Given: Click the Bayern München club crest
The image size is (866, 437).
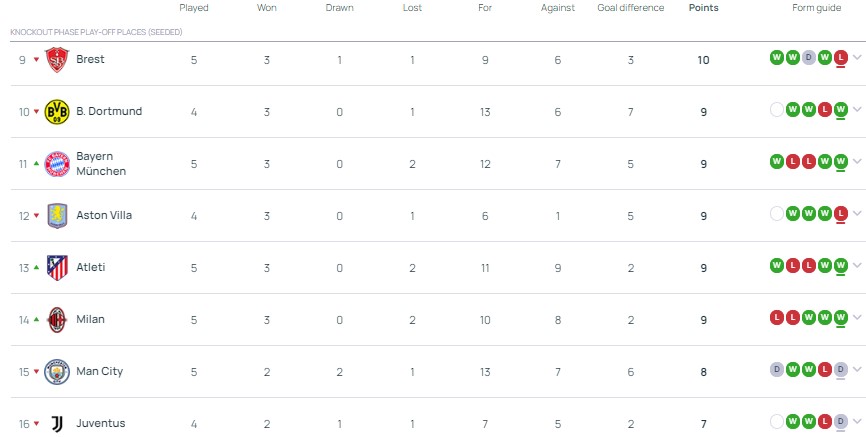Looking at the screenshot, I should (57, 163).
